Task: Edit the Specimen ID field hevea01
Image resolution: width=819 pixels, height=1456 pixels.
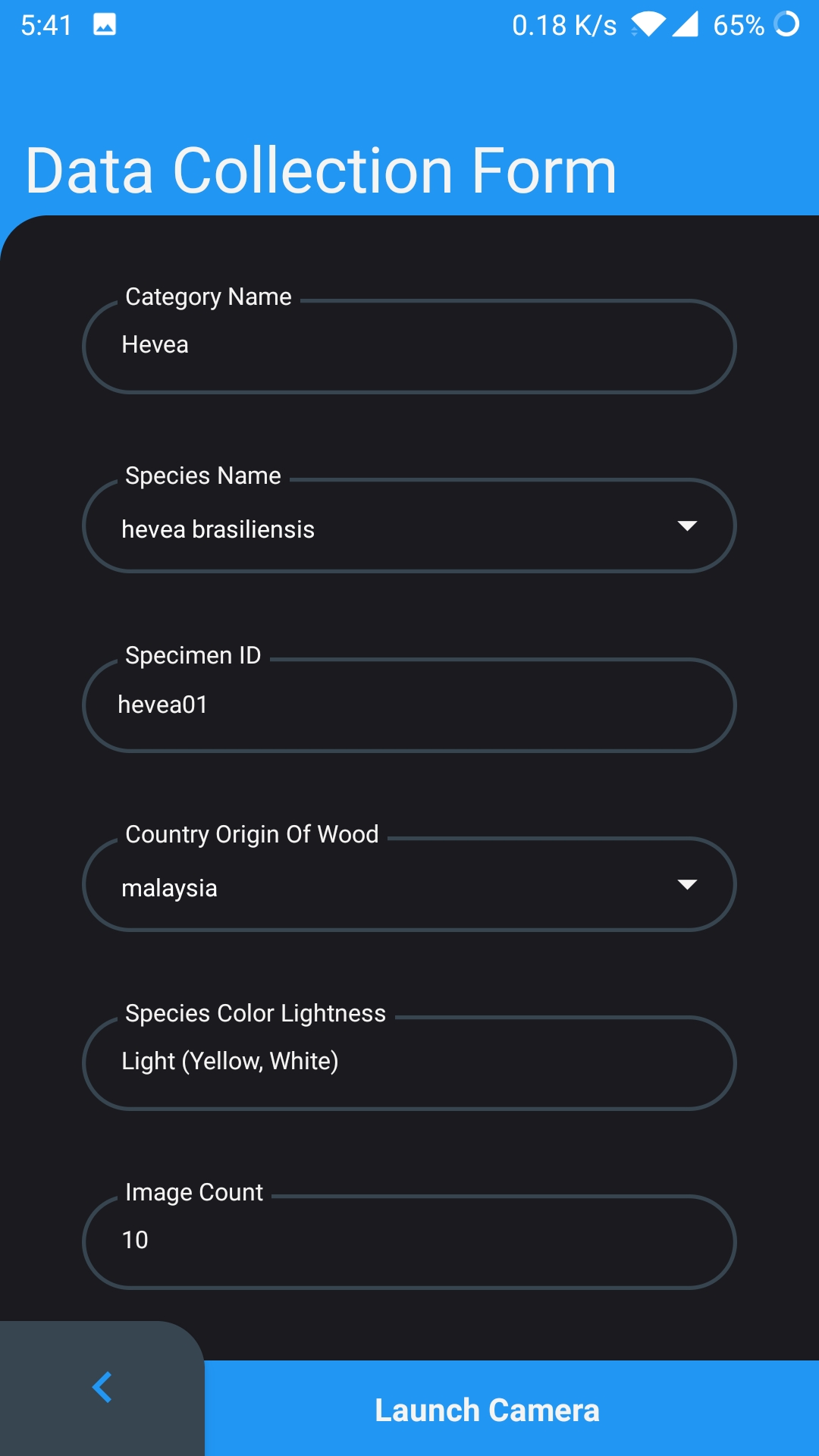Action: pos(409,705)
